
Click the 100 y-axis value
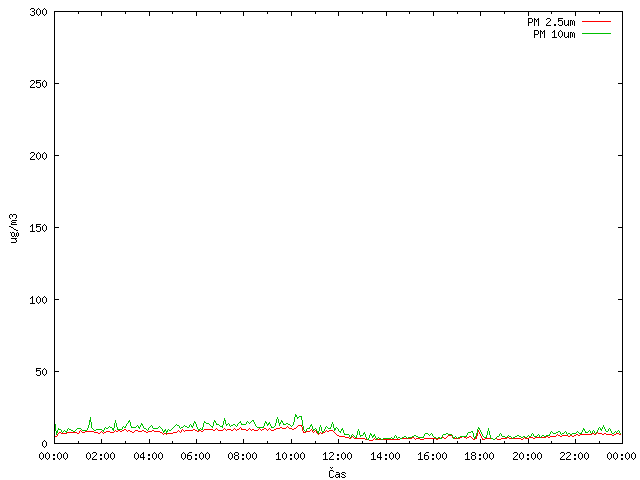click(38, 300)
